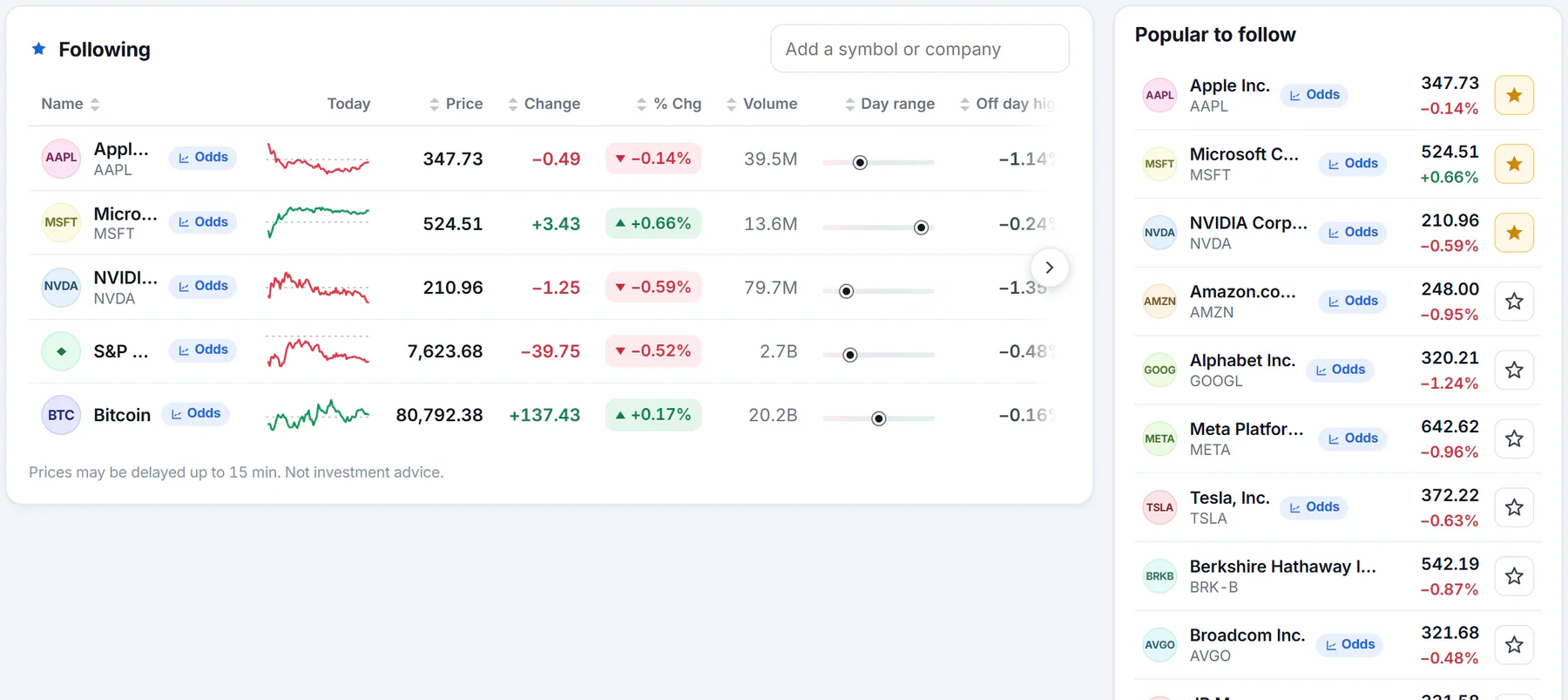The width and height of the screenshot is (1568, 700).
Task: Click the AAPL day range slider marker
Action: click(860, 162)
